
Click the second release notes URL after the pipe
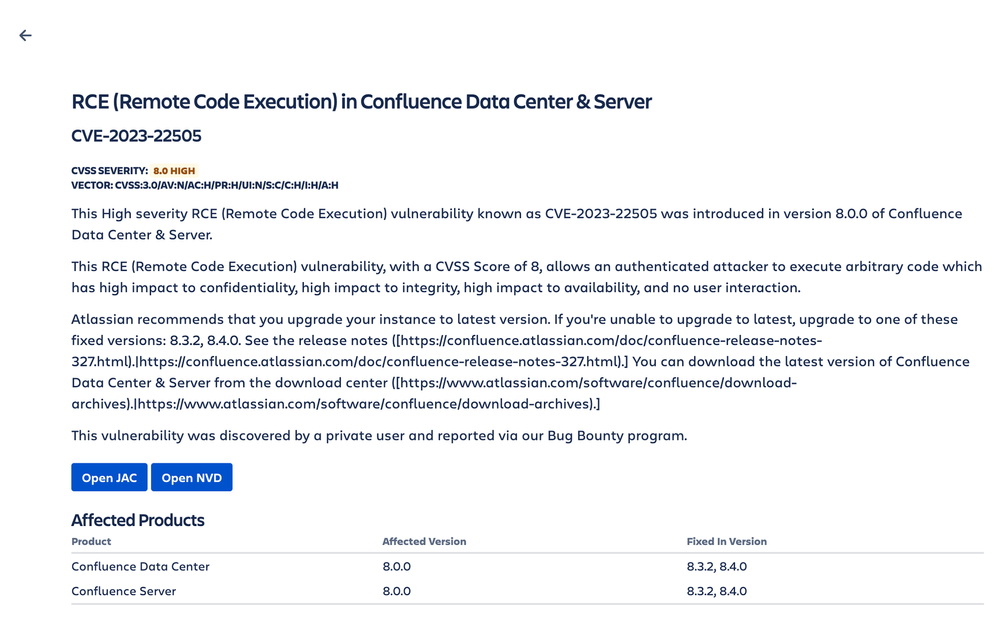pyautogui.click(x=380, y=362)
